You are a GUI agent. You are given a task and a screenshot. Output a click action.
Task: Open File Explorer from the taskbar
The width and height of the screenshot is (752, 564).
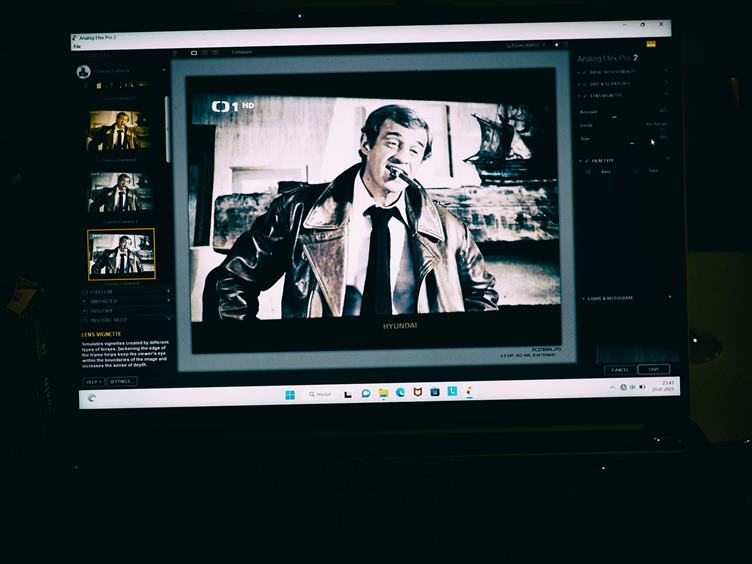[383, 393]
